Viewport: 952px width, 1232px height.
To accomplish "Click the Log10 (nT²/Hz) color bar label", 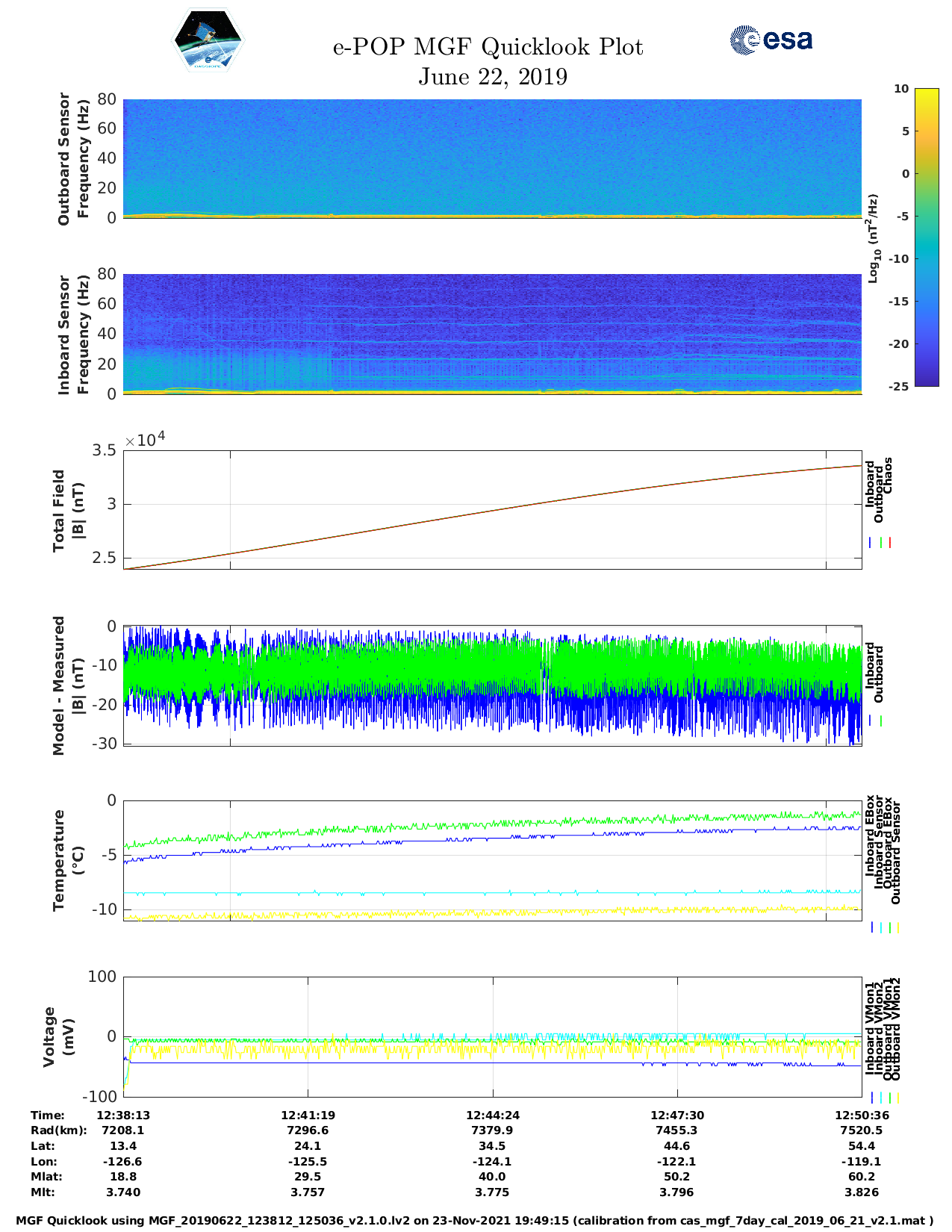I will click(872, 238).
